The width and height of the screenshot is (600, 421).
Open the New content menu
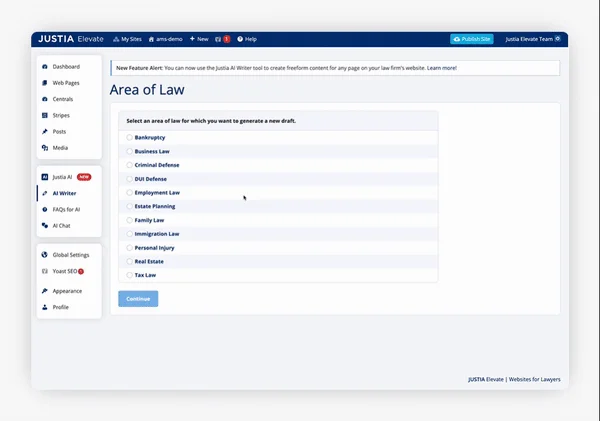tap(199, 39)
